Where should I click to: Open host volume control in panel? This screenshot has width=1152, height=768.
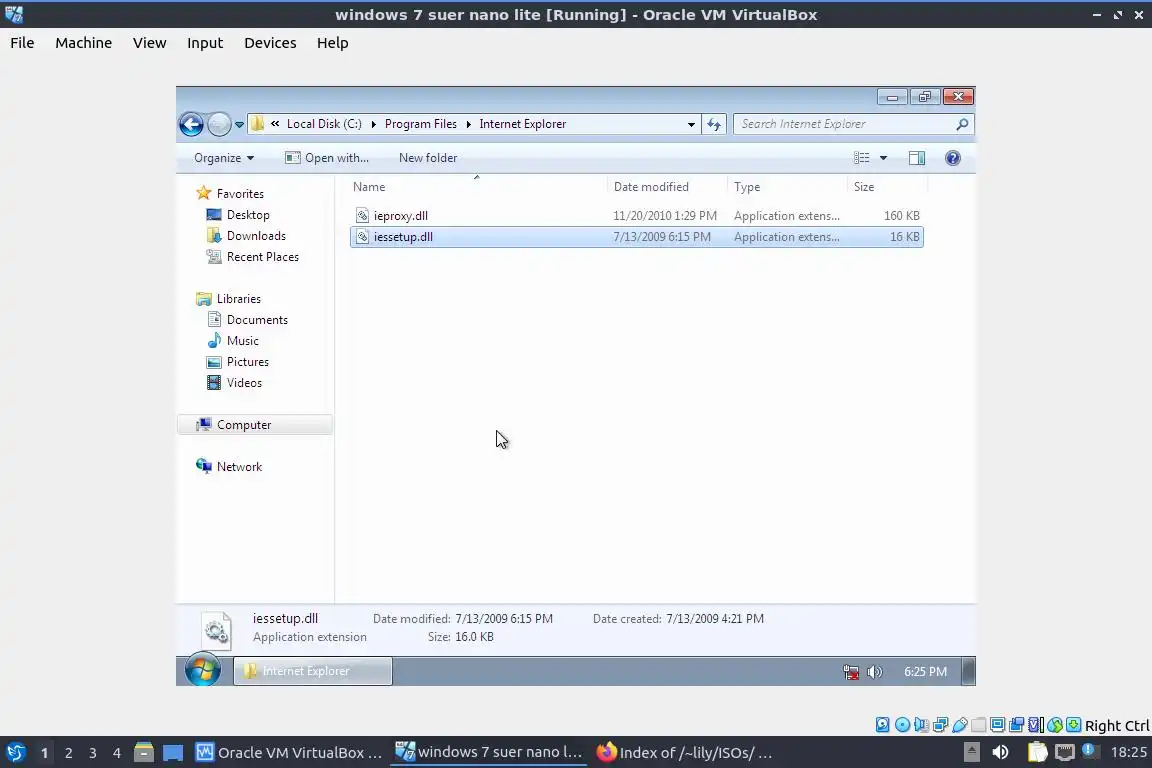click(1001, 752)
